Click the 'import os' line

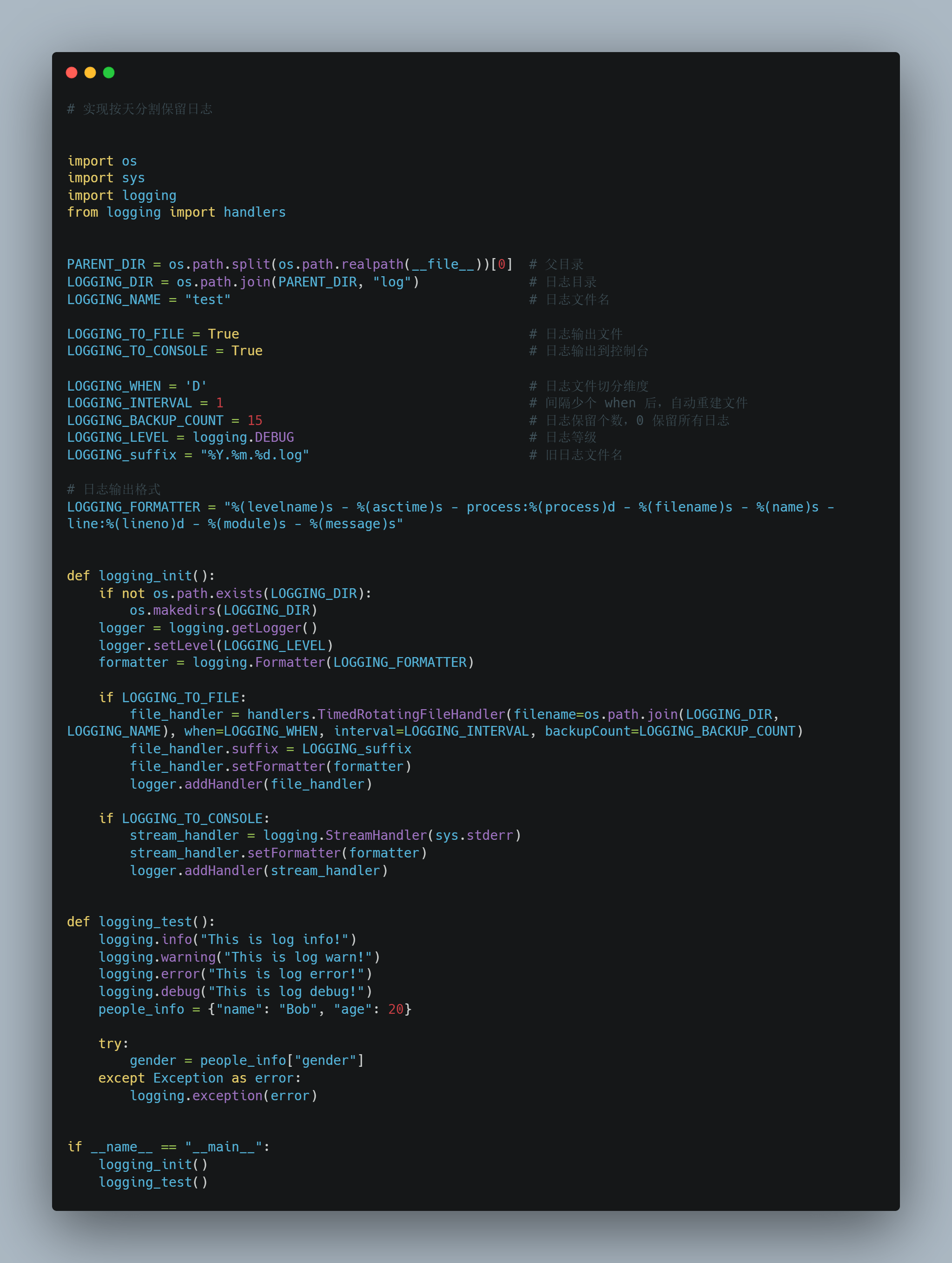click(x=102, y=161)
